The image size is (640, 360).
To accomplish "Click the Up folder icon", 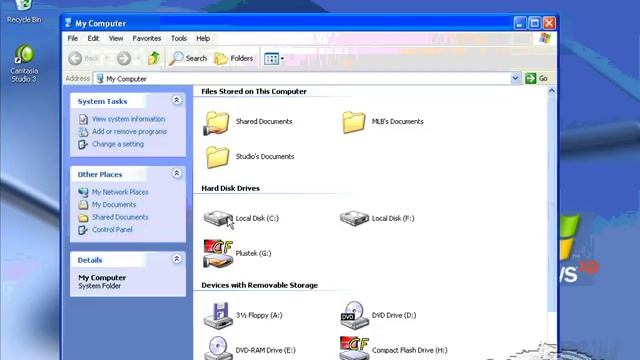I will point(153,58).
